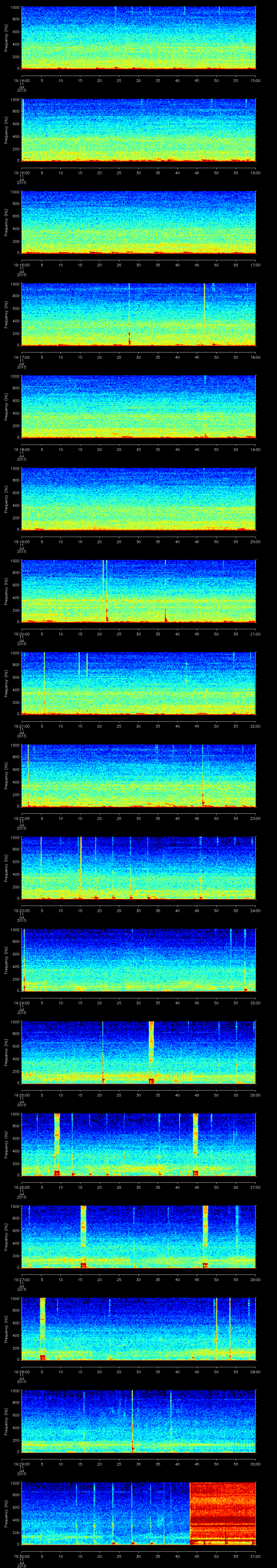277x1568 pixels.
Task: Click the 19:30:00 start time label
Action: point(22,1556)
